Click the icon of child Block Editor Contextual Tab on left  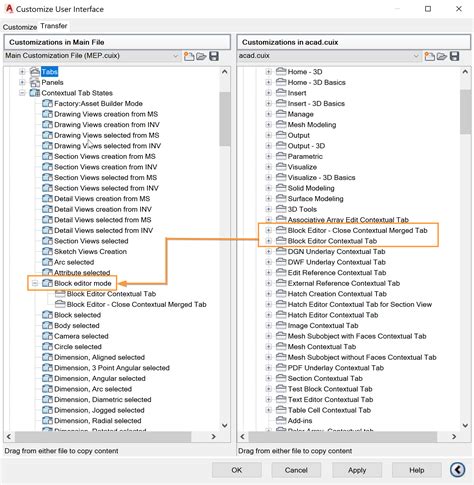tap(60, 294)
